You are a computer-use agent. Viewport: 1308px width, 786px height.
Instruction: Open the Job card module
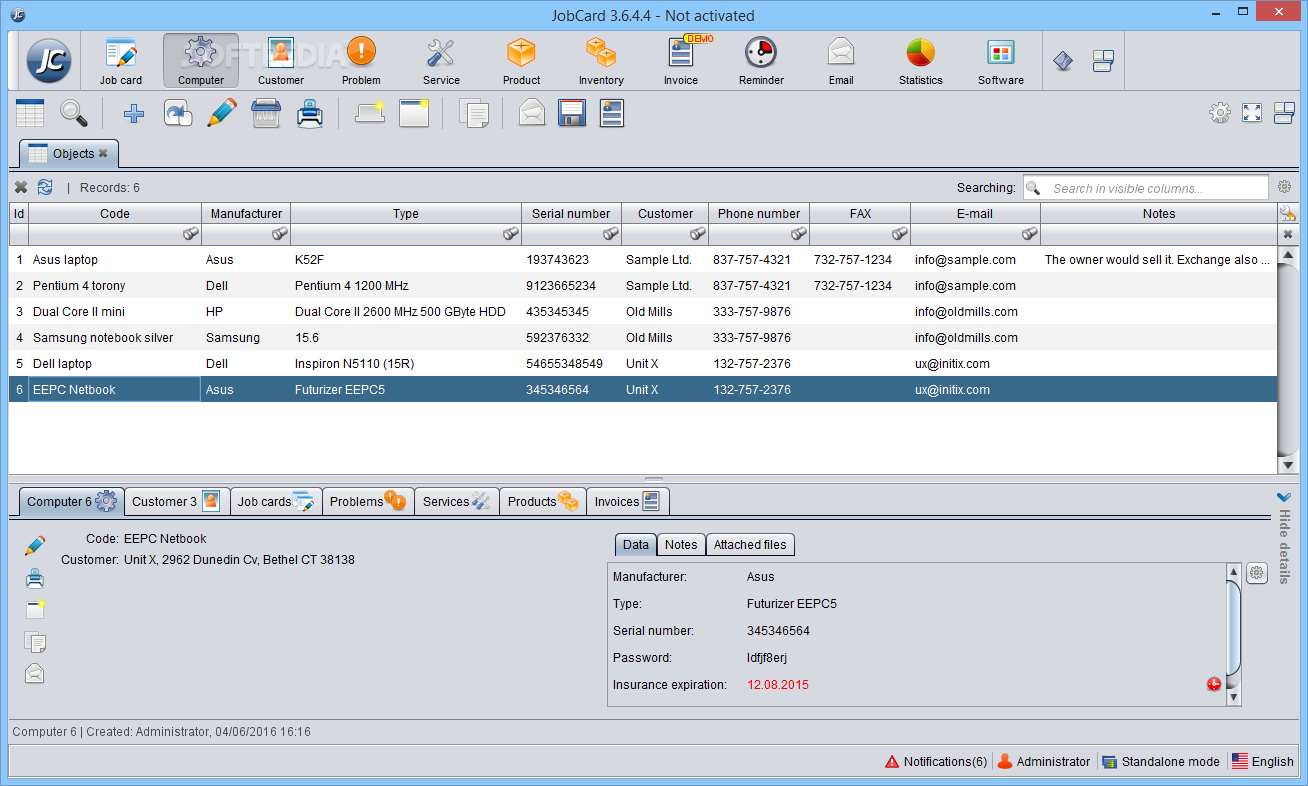coord(121,61)
